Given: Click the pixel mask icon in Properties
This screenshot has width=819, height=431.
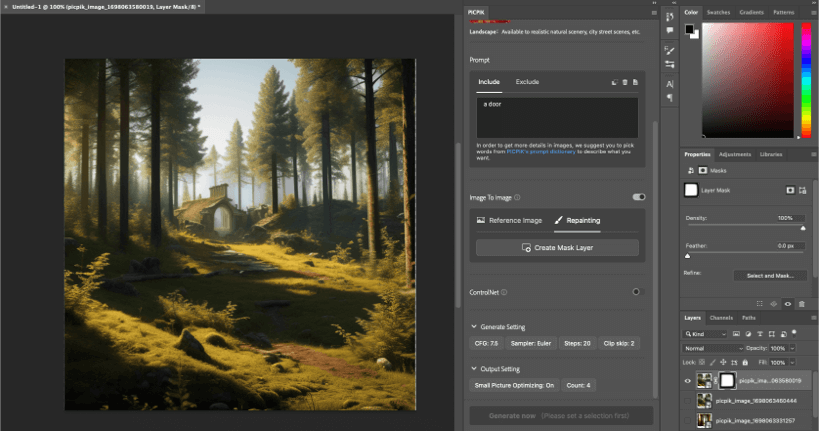Looking at the screenshot, I should tap(789, 189).
